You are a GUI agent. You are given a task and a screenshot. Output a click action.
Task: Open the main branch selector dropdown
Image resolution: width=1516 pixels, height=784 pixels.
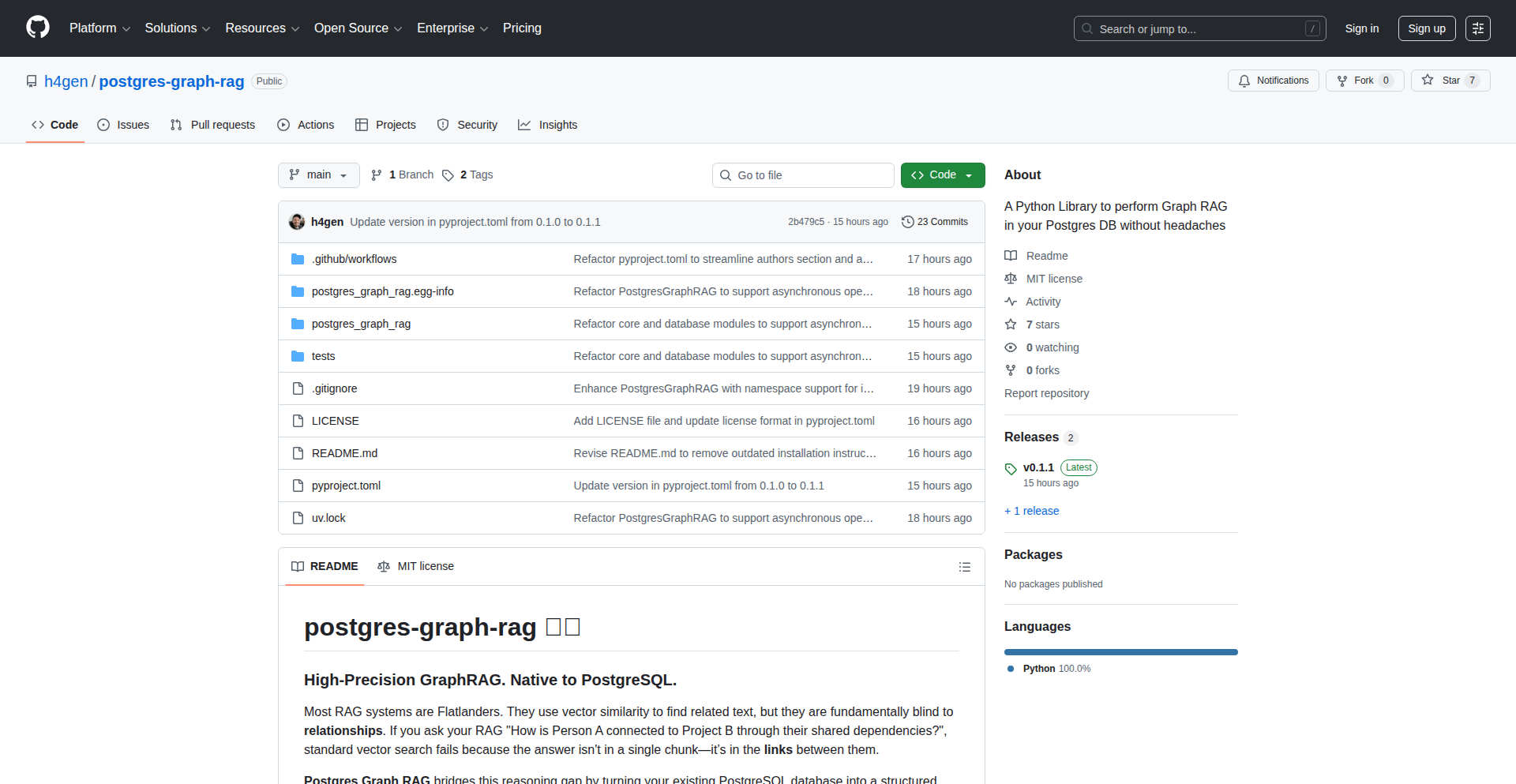coord(318,174)
